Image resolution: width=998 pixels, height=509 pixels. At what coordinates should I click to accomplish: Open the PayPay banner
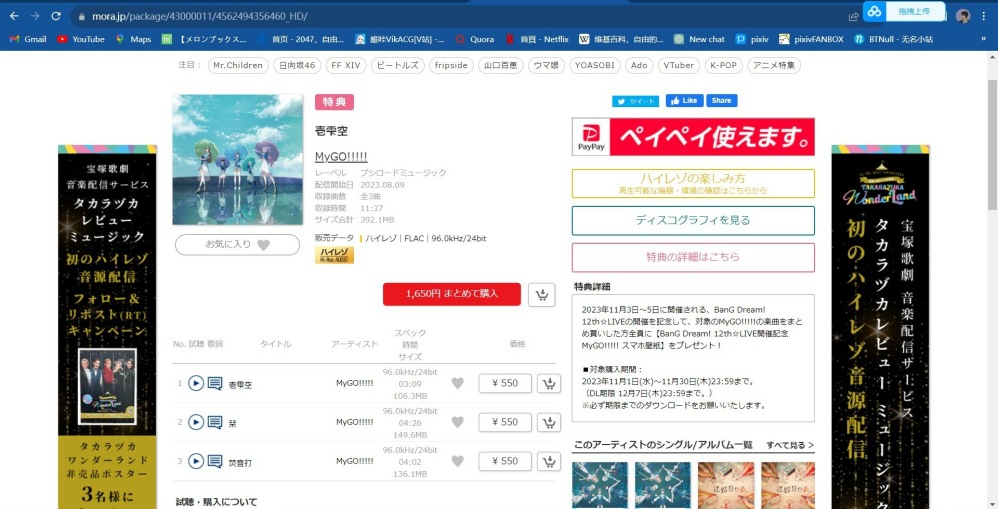click(693, 137)
